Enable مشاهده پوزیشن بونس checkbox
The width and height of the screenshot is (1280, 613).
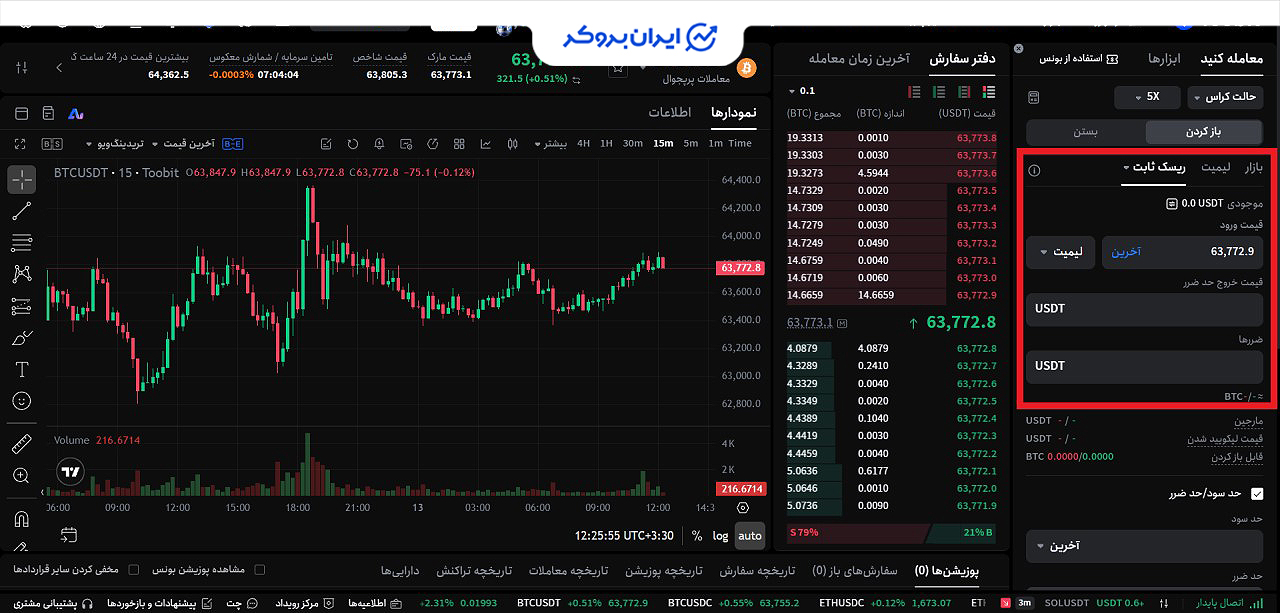(x=260, y=570)
